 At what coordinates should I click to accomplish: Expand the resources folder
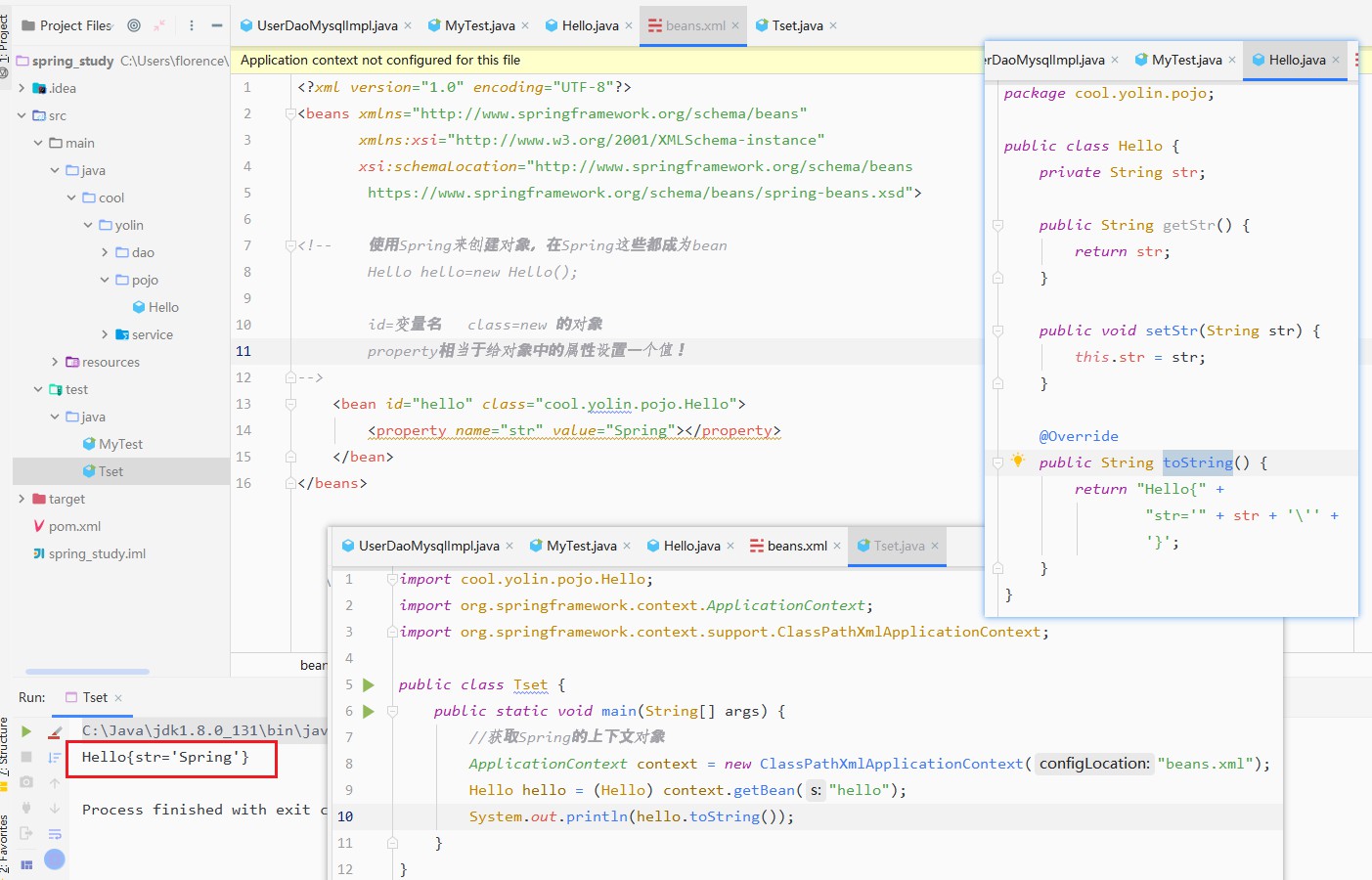coord(55,362)
